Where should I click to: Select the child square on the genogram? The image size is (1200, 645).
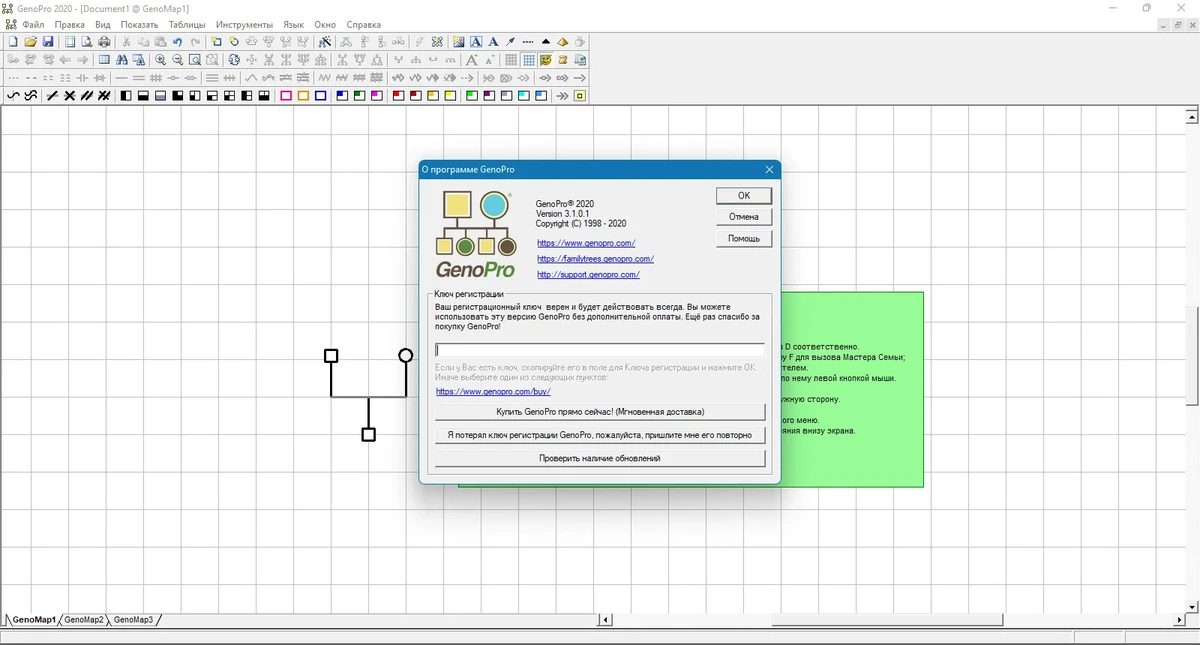point(368,434)
